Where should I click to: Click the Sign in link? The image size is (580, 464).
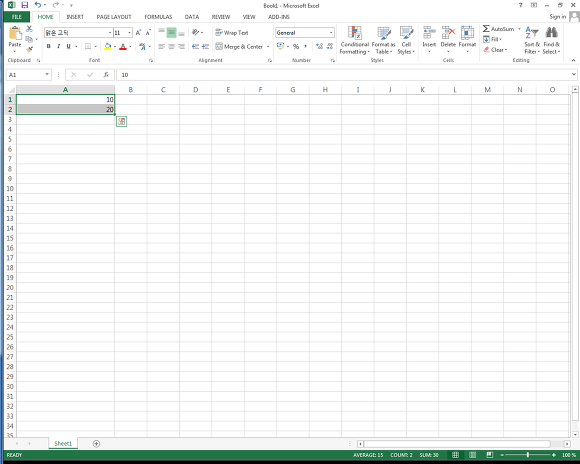557,17
